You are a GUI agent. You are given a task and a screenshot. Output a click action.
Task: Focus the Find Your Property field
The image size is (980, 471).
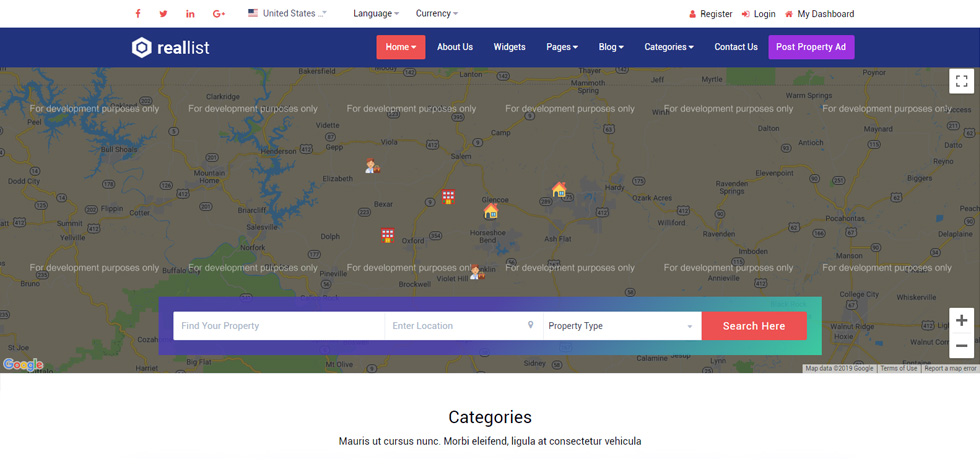pos(279,326)
